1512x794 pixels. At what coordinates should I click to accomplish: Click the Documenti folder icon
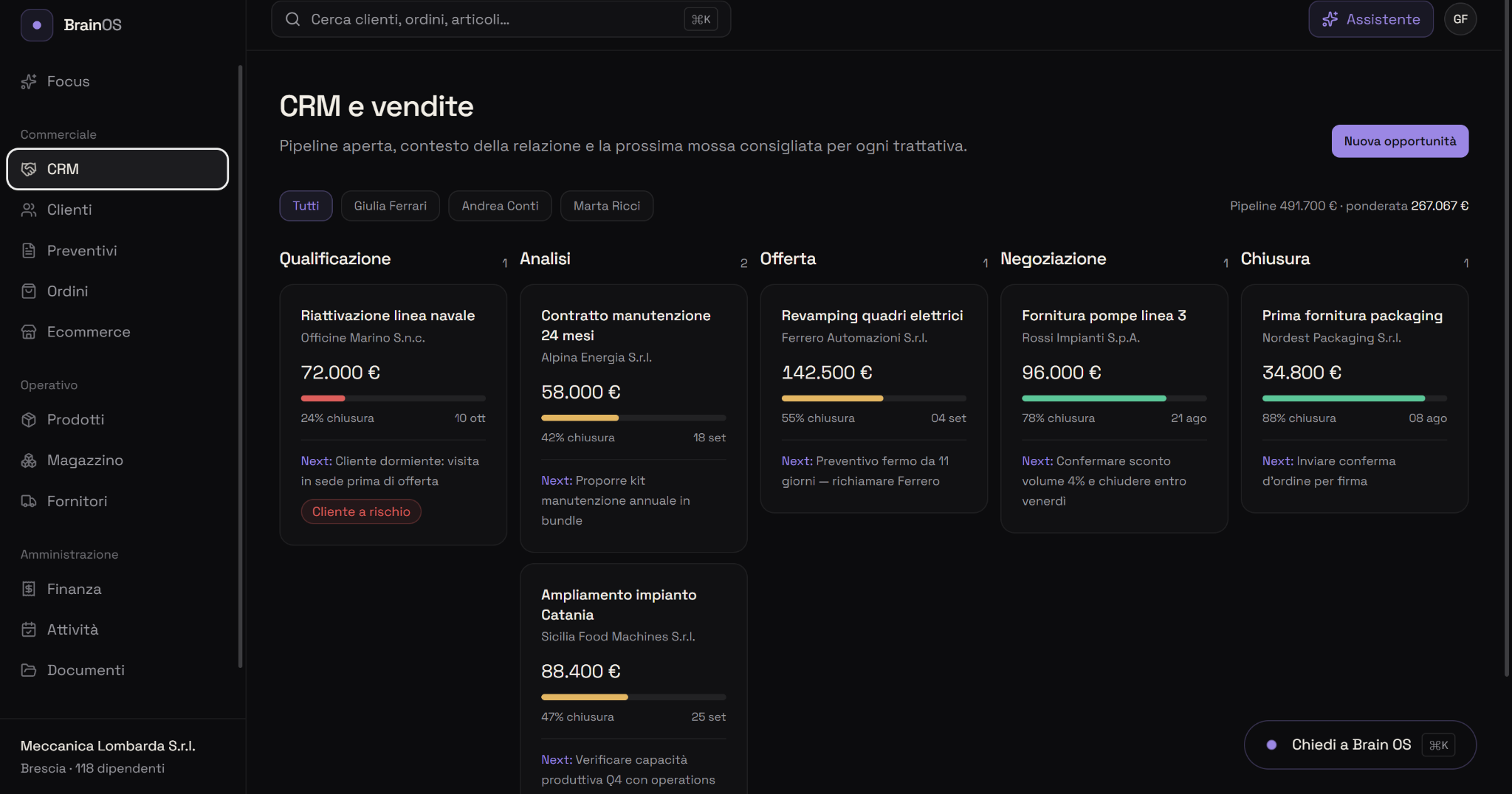point(29,670)
